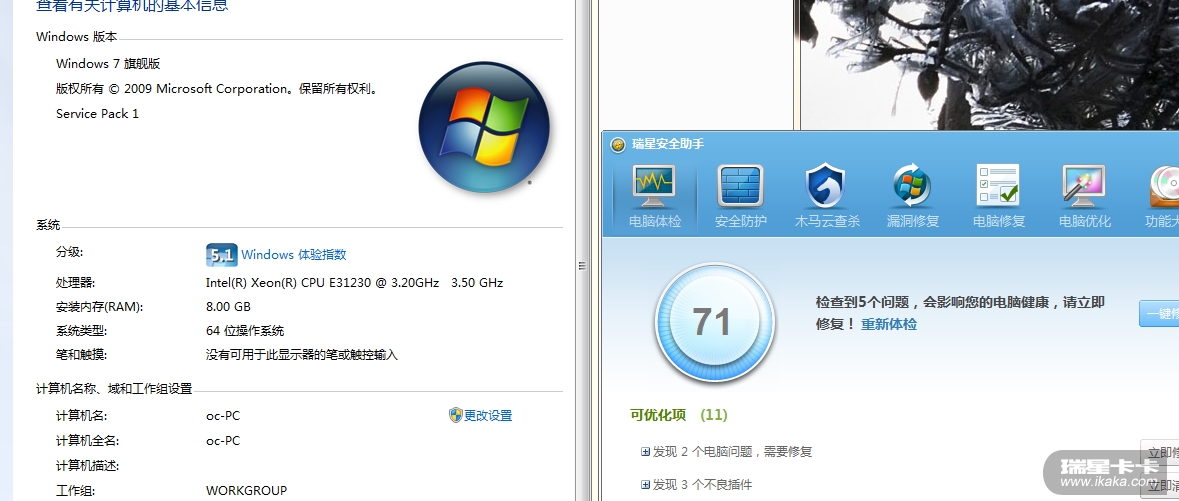Open 木马云查杀 trojan scan icon

[x=826, y=186]
